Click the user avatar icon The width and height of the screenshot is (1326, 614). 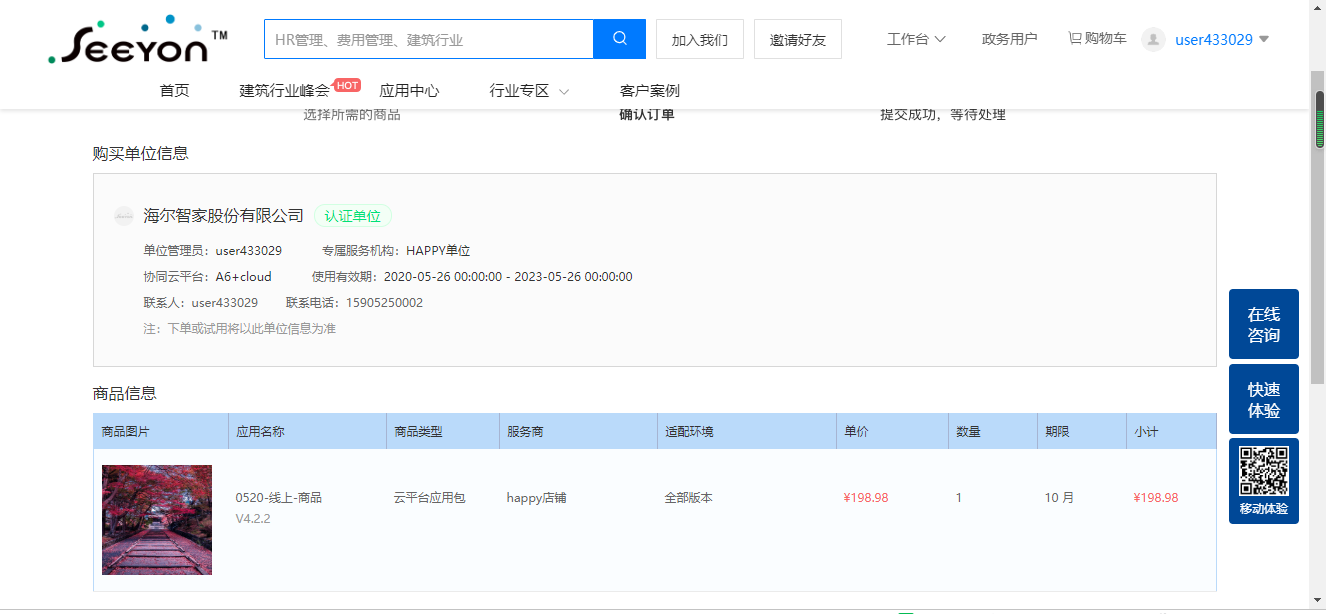click(1153, 39)
